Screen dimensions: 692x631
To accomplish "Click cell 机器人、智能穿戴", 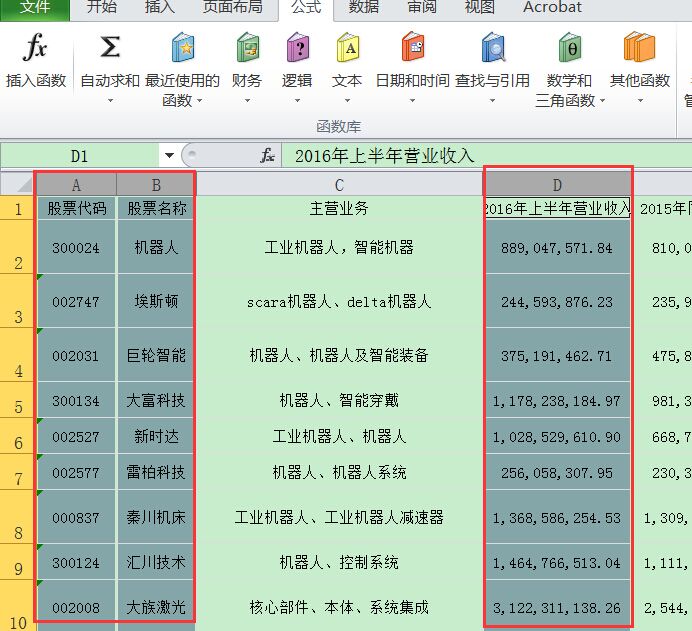I will tap(339, 400).
